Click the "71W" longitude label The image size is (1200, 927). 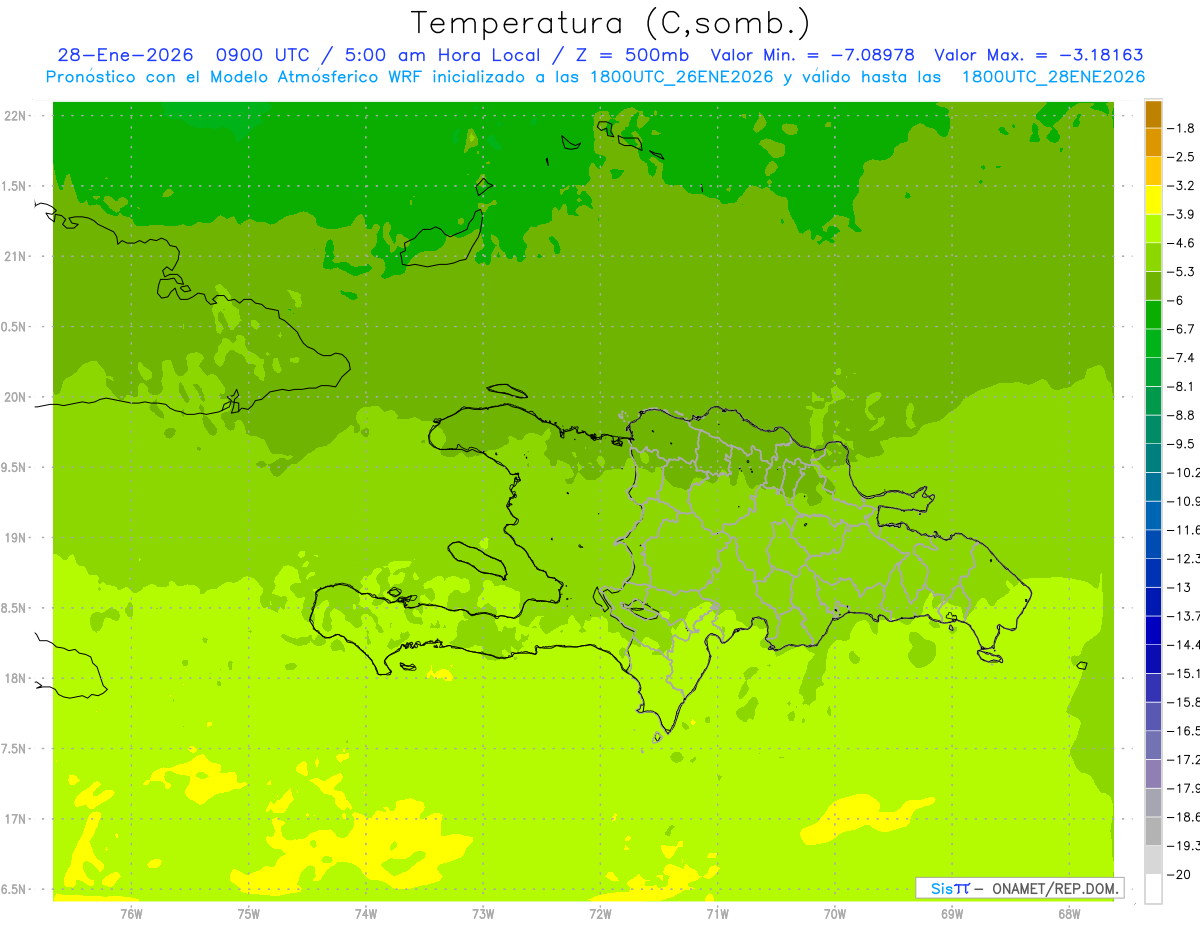[717, 914]
